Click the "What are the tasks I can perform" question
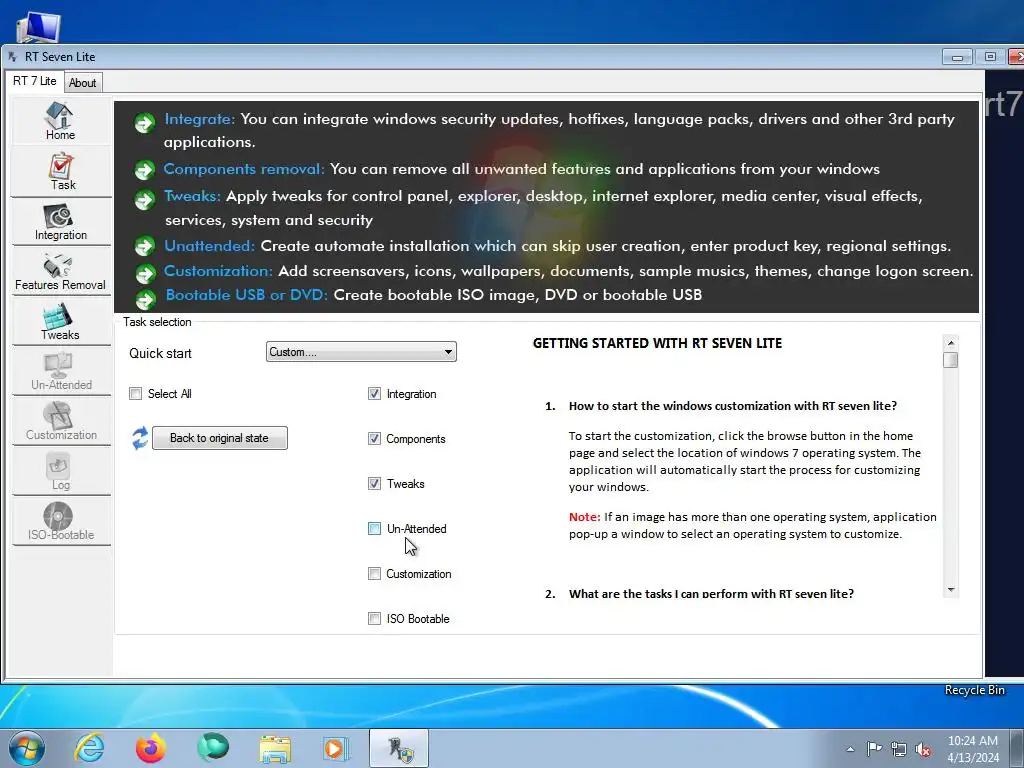 [711, 594]
